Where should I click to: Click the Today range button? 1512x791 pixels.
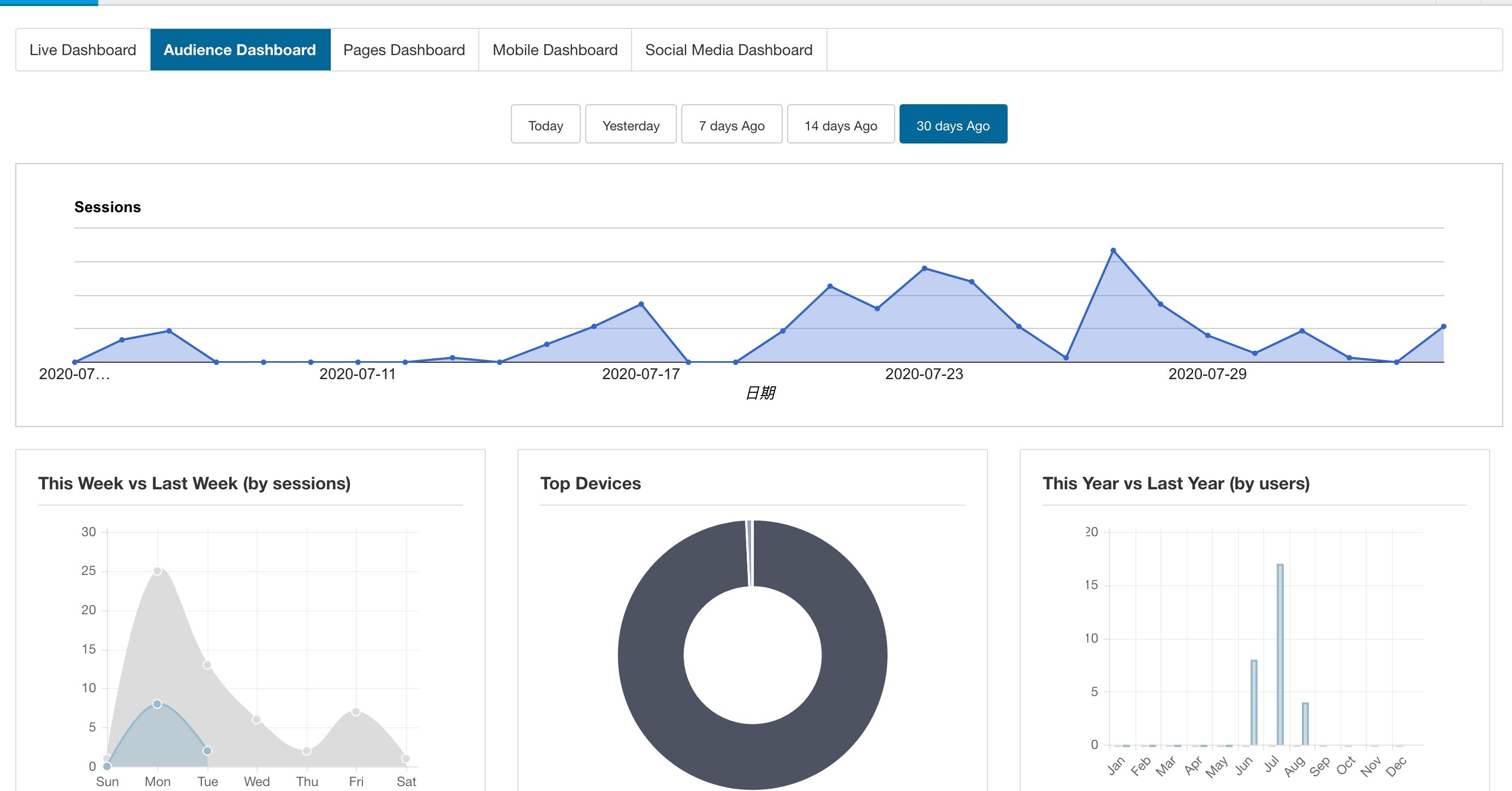pyautogui.click(x=545, y=124)
